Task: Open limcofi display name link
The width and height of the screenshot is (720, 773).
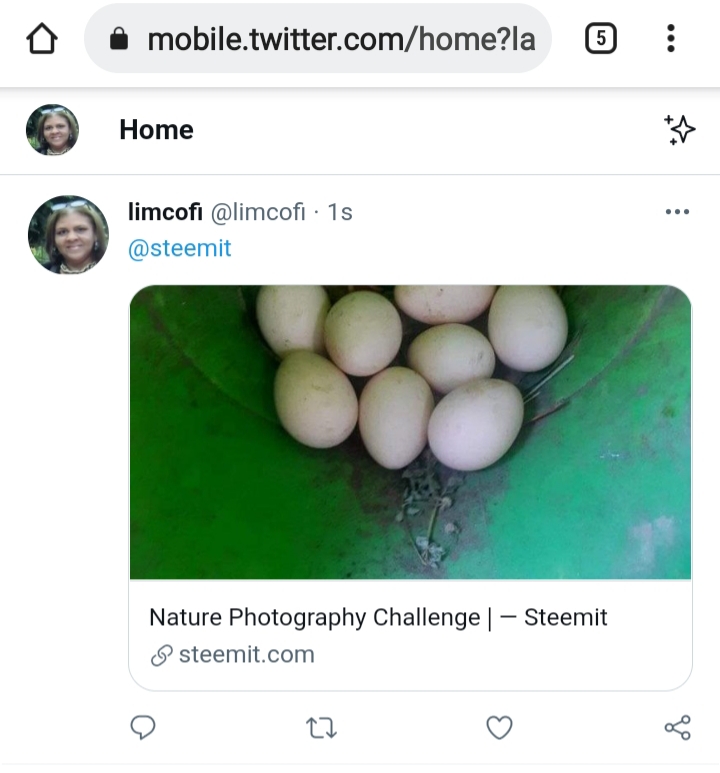Action: coord(165,212)
